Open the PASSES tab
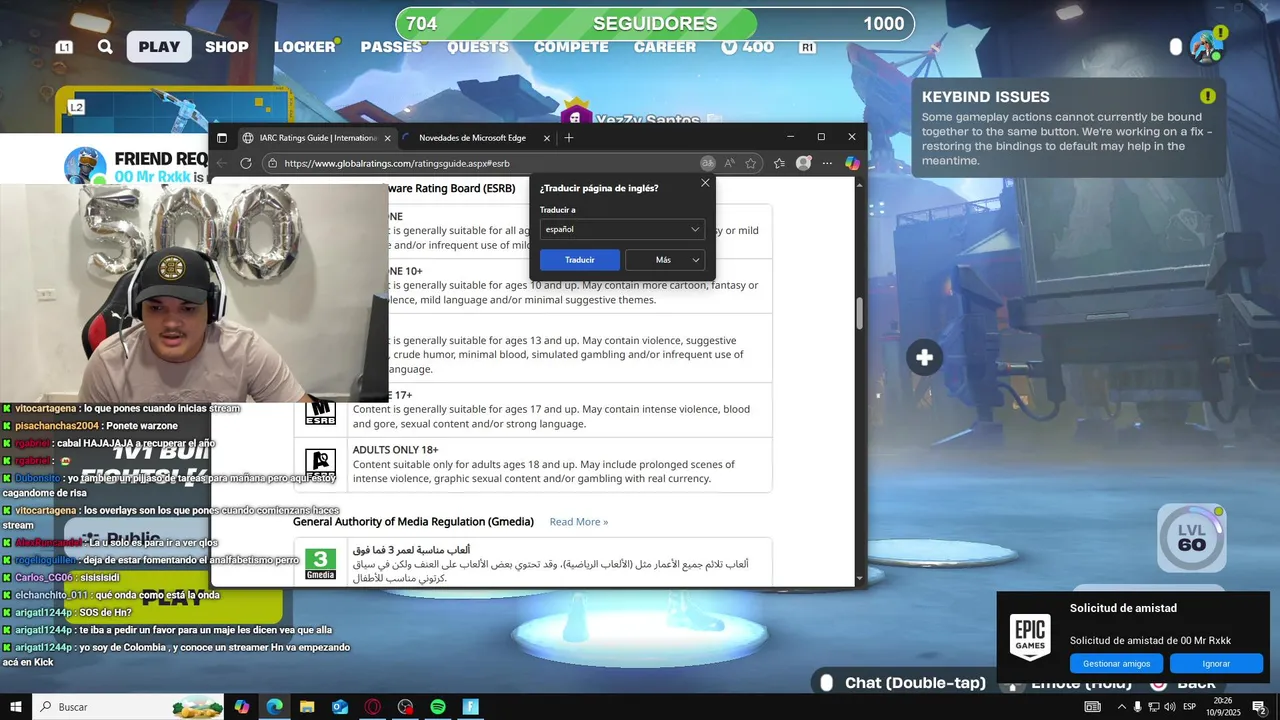Viewport: 1280px width, 720px height. 391,47
